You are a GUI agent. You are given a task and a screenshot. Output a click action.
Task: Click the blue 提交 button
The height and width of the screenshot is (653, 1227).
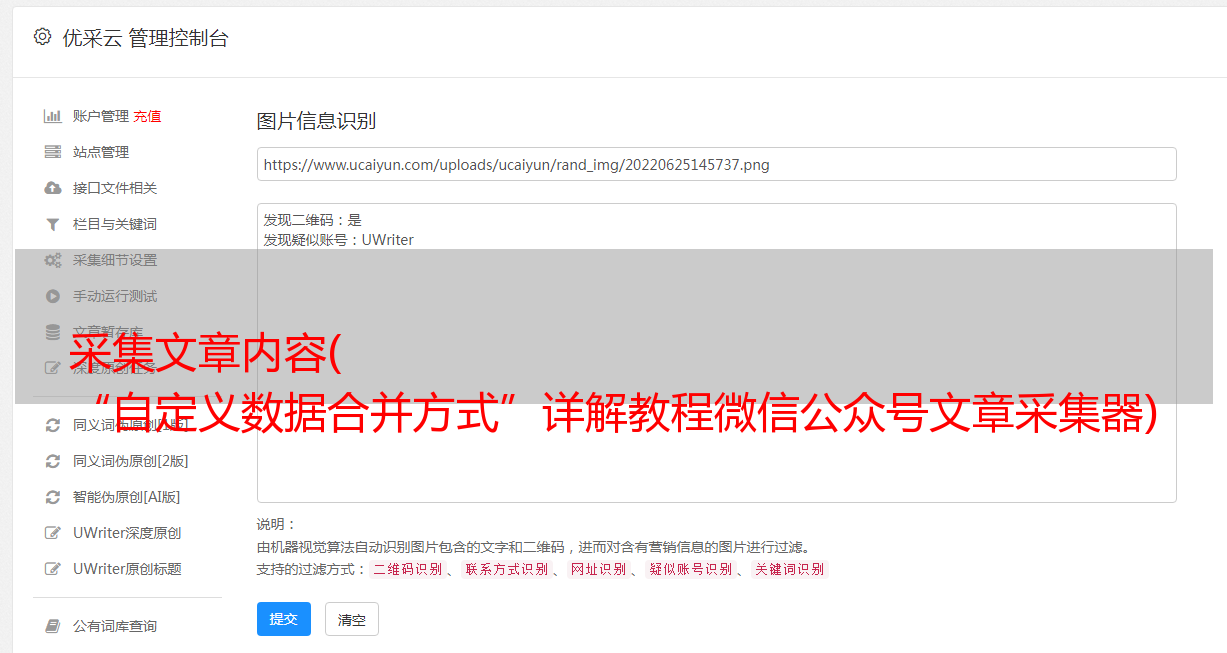284,619
